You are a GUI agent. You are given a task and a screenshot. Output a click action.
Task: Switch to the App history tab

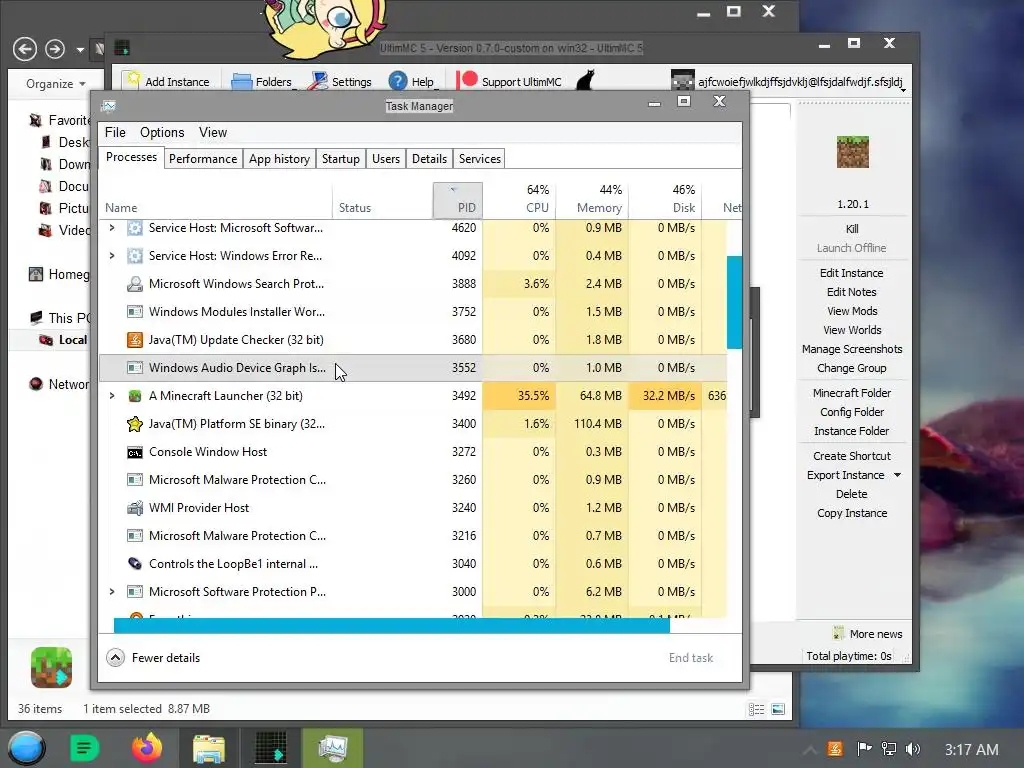click(x=279, y=159)
